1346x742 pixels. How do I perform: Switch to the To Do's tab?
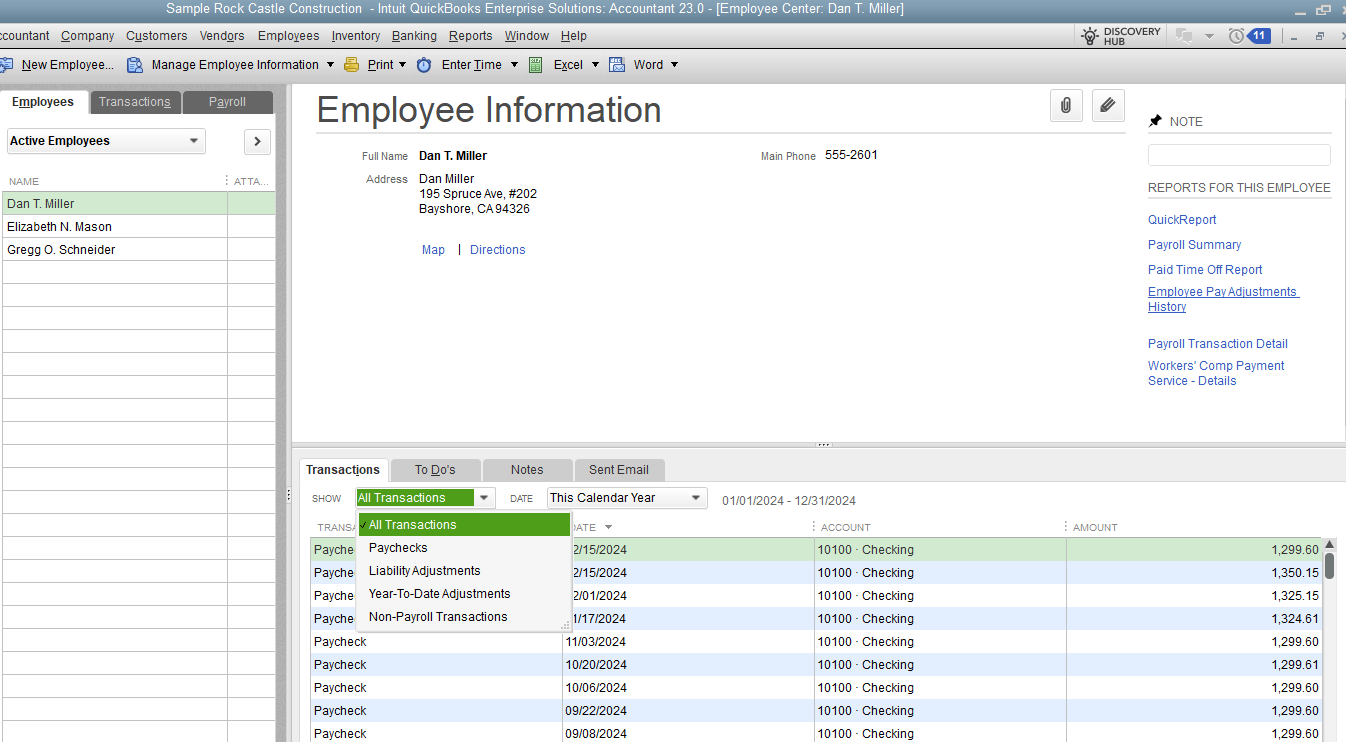point(435,470)
